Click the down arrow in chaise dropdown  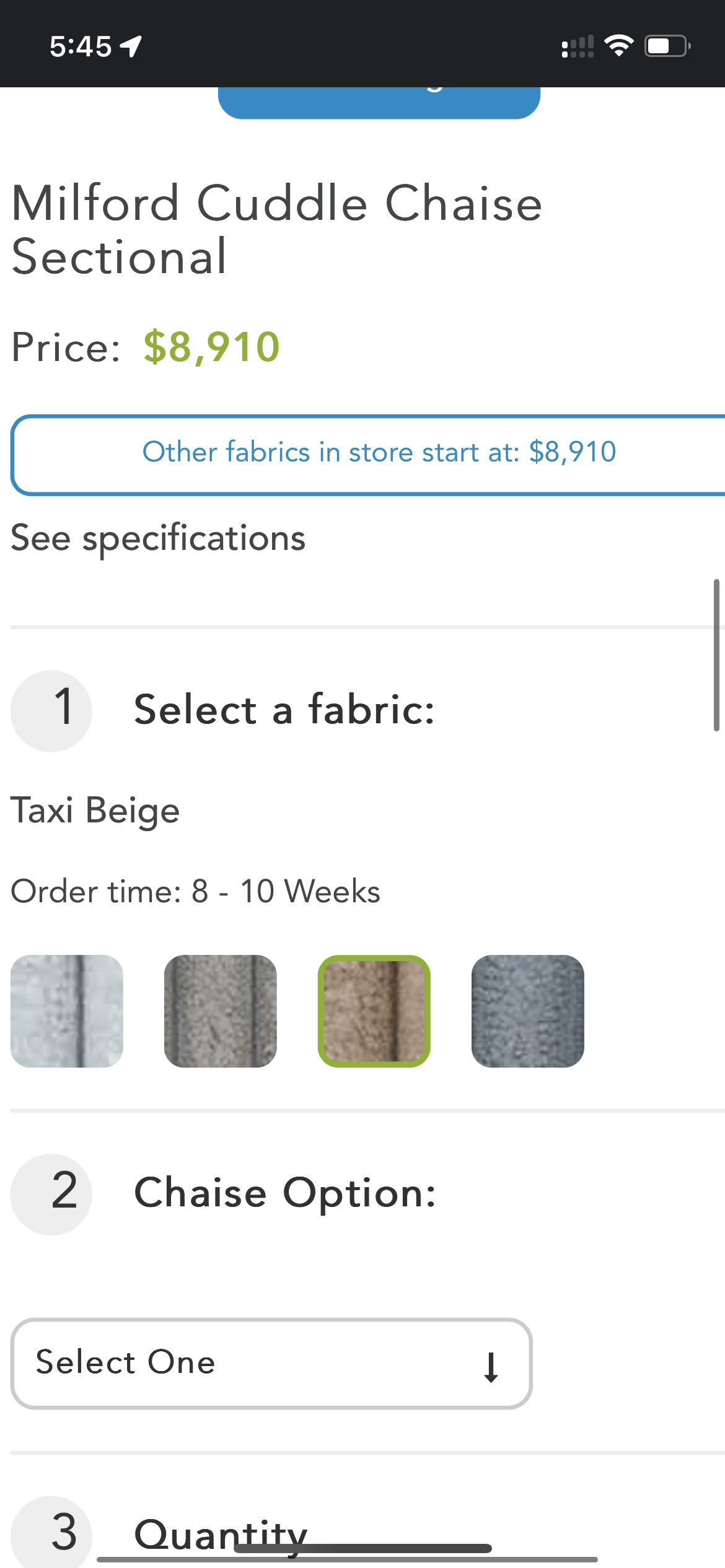(x=491, y=1367)
